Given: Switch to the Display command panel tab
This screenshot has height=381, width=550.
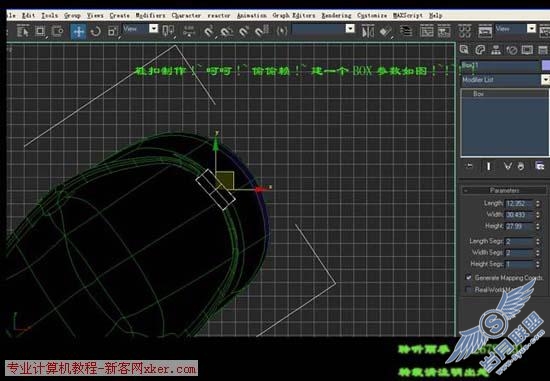Looking at the screenshot, I should click(527, 50).
